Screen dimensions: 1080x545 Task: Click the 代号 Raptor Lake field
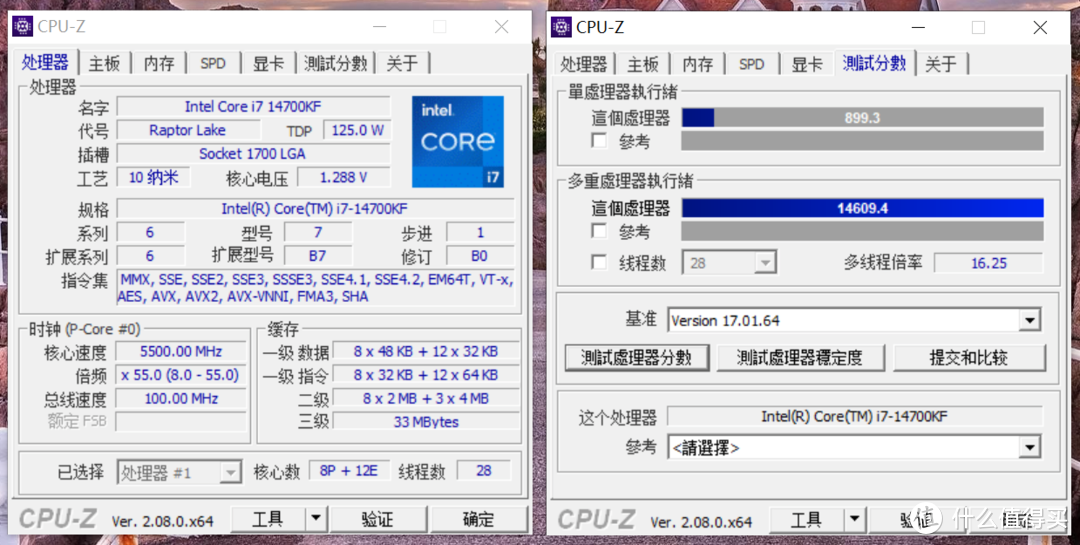(x=188, y=130)
